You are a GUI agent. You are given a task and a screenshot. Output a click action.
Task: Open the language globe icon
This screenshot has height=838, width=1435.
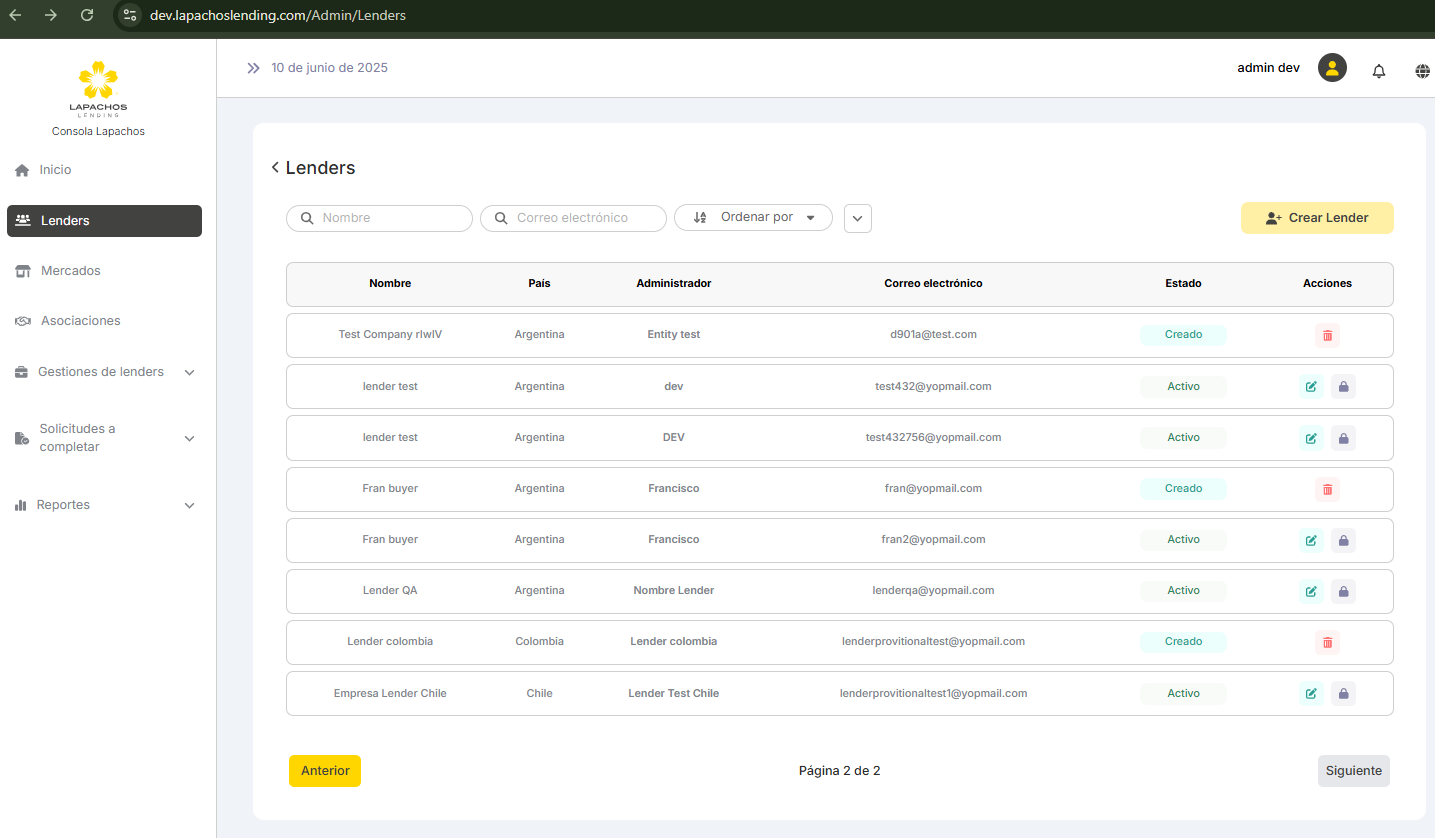point(1422,71)
